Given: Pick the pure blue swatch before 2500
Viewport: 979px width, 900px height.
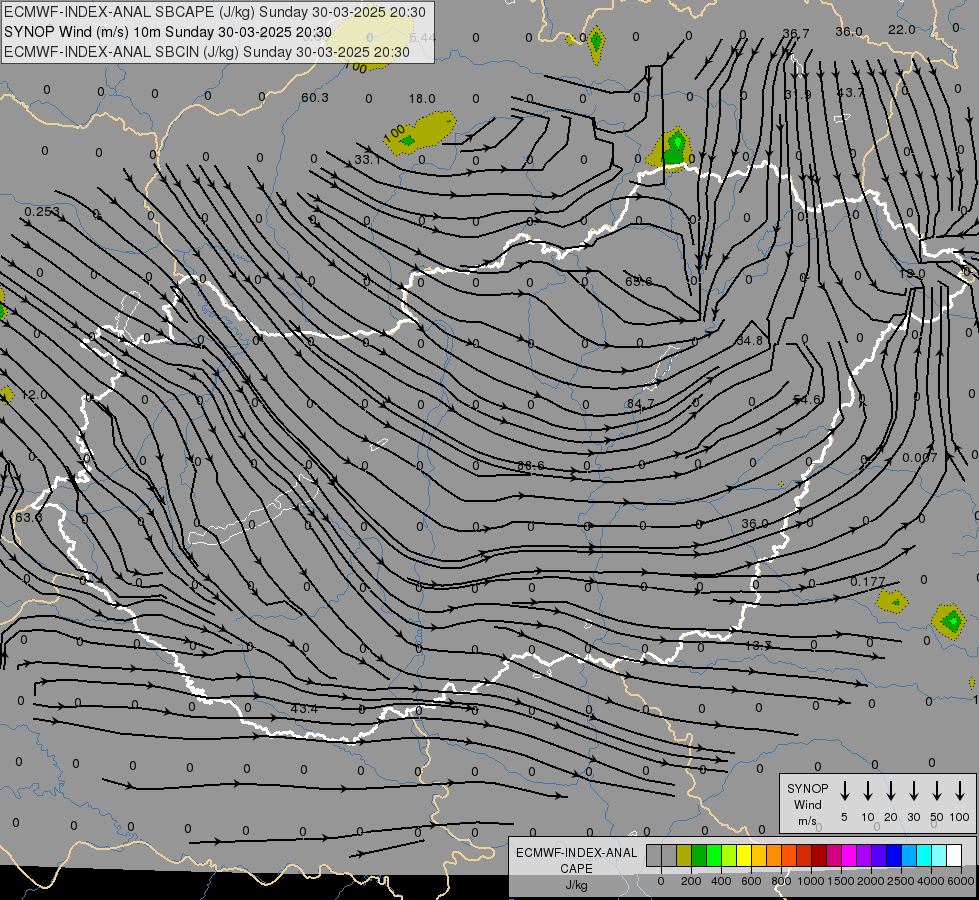Looking at the screenshot, I should click(x=893, y=856).
